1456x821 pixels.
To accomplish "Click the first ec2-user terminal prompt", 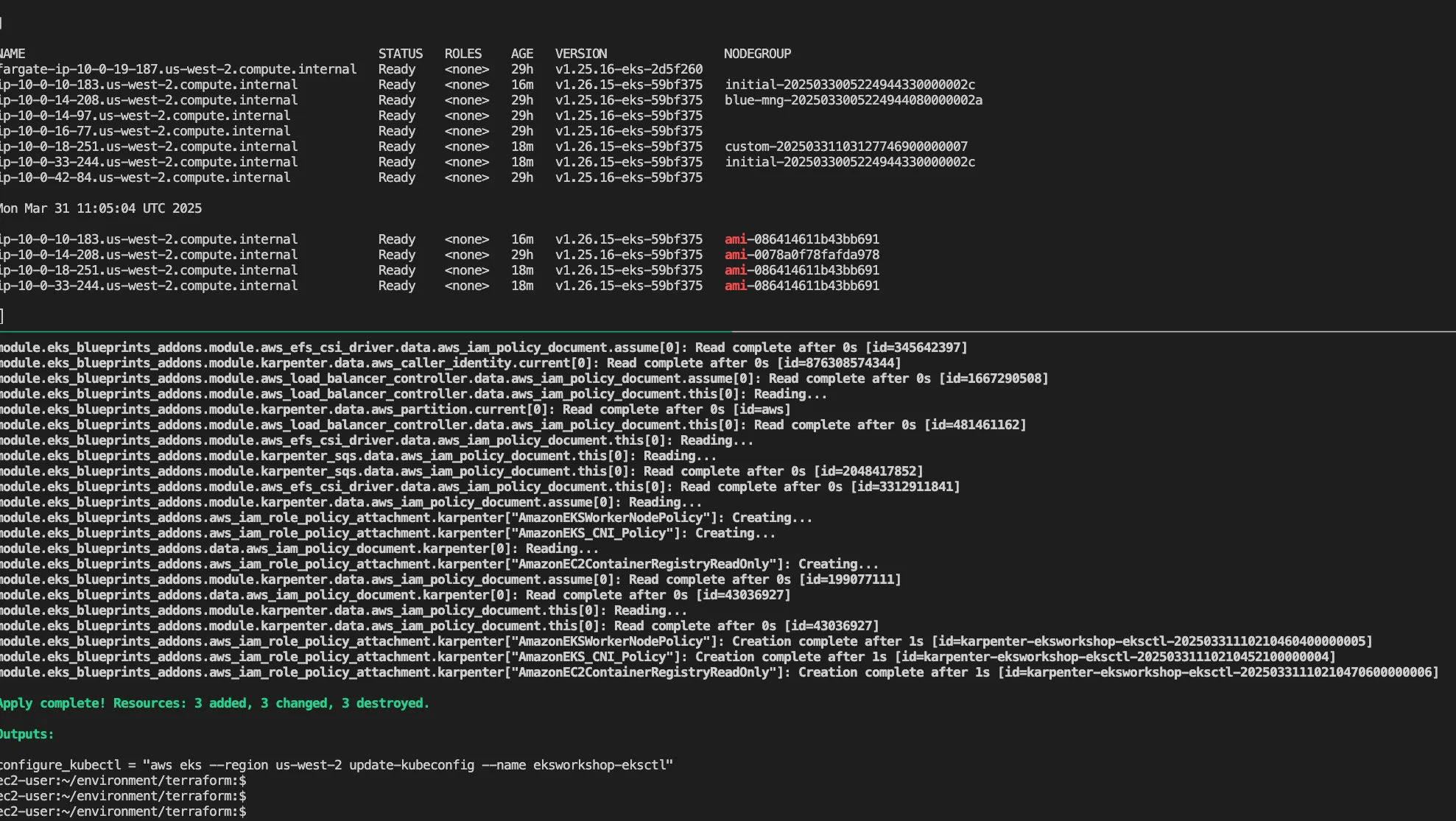I will pyautogui.click(x=123, y=781).
